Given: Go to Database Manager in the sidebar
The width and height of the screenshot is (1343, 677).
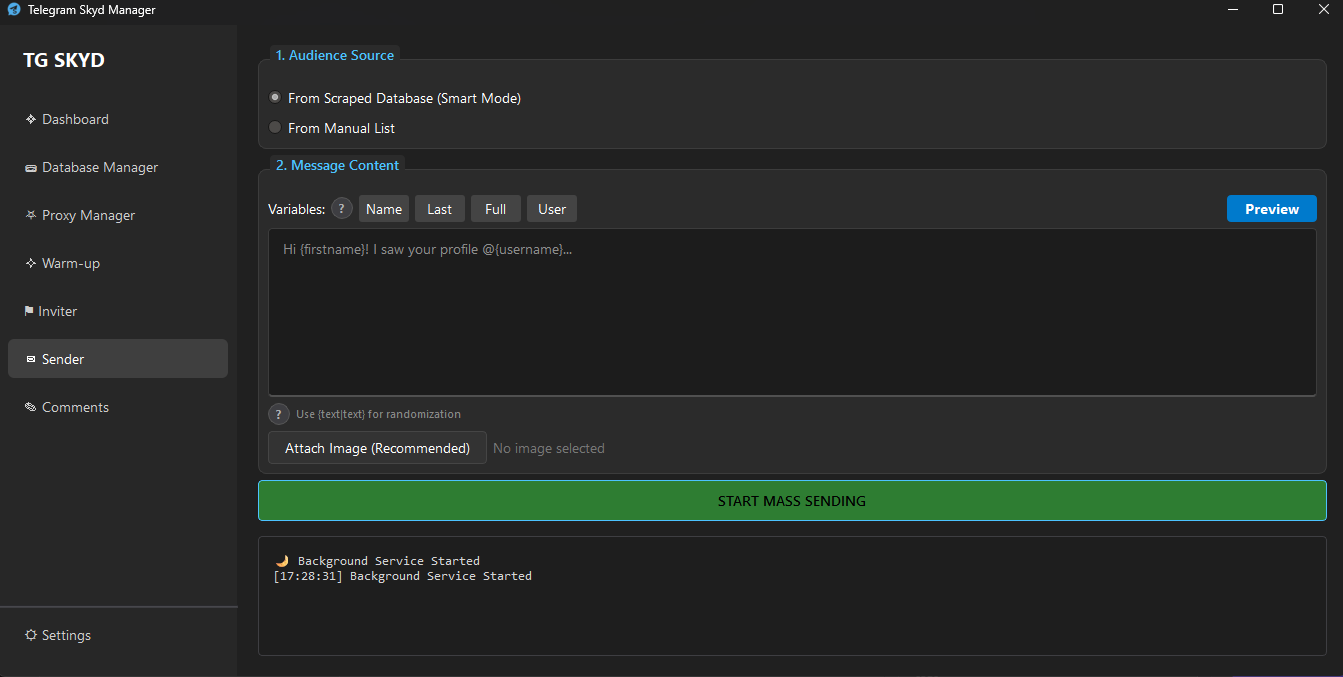Looking at the screenshot, I should pyautogui.click(x=99, y=167).
